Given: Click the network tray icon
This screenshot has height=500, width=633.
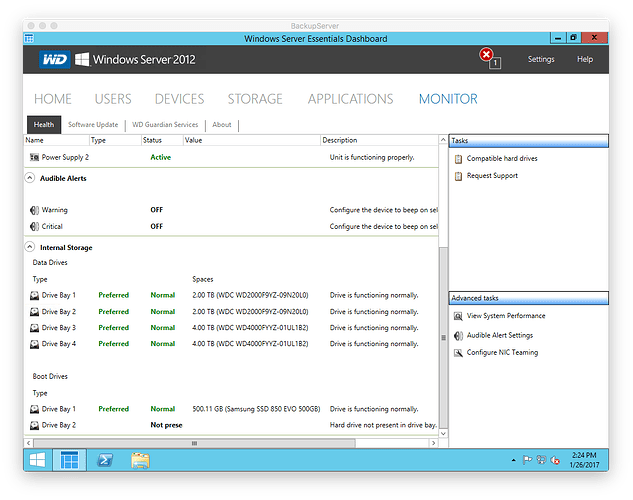Looking at the screenshot, I should click(541, 460).
